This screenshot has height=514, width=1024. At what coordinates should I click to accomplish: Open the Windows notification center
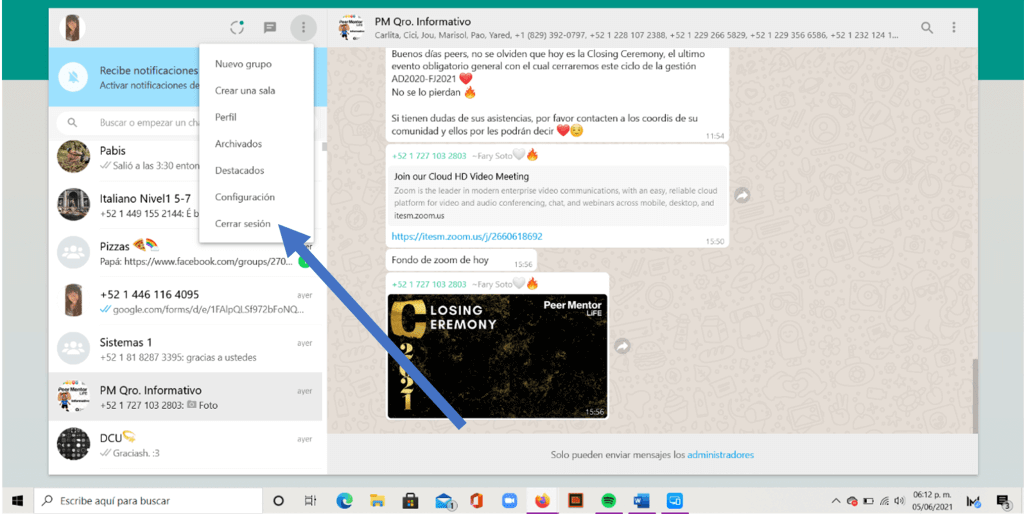tap(1003, 502)
